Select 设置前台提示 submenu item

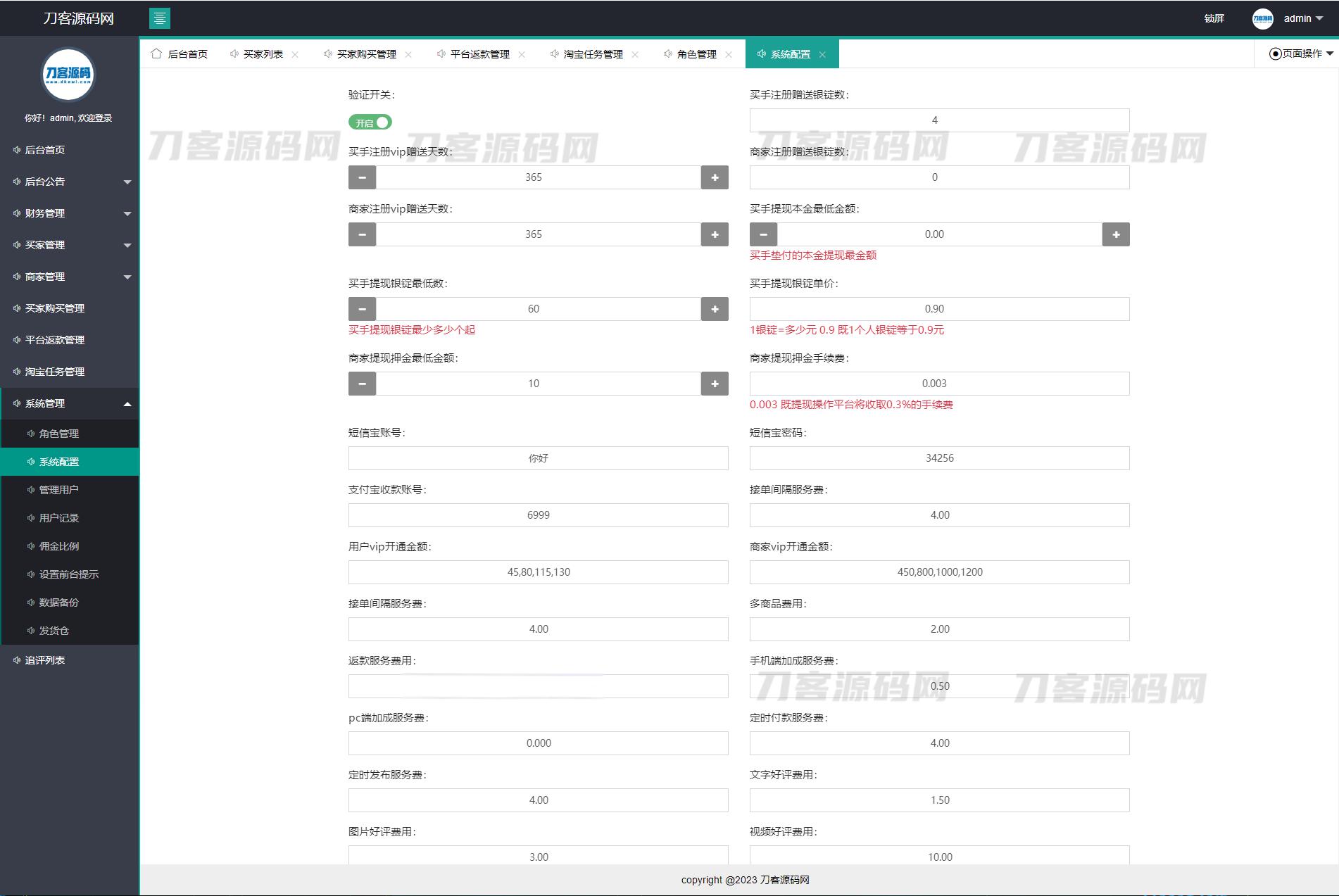(x=70, y=574)
